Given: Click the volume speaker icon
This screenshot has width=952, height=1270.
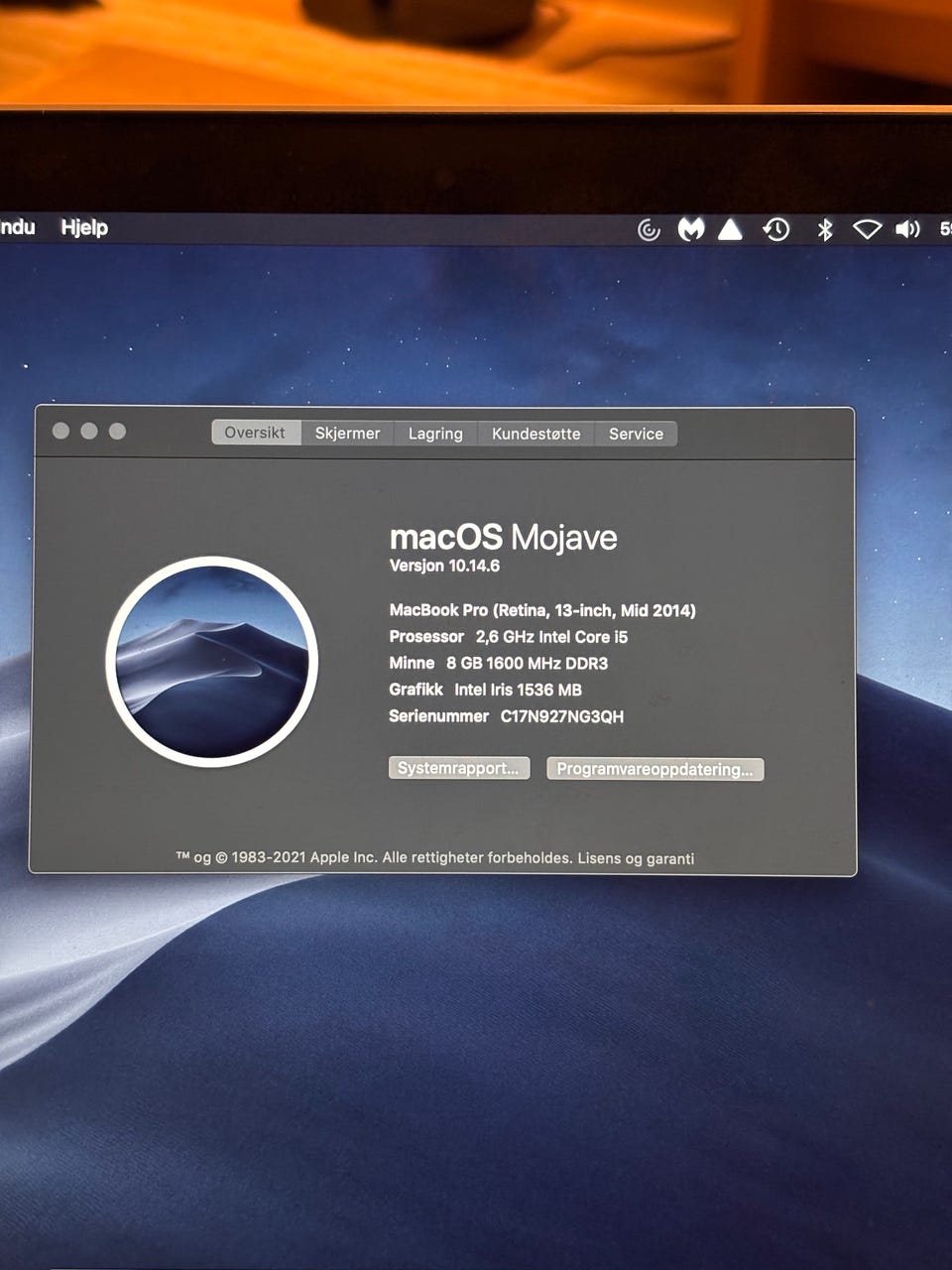Looking at the screenshot, I should coord(907,229).
